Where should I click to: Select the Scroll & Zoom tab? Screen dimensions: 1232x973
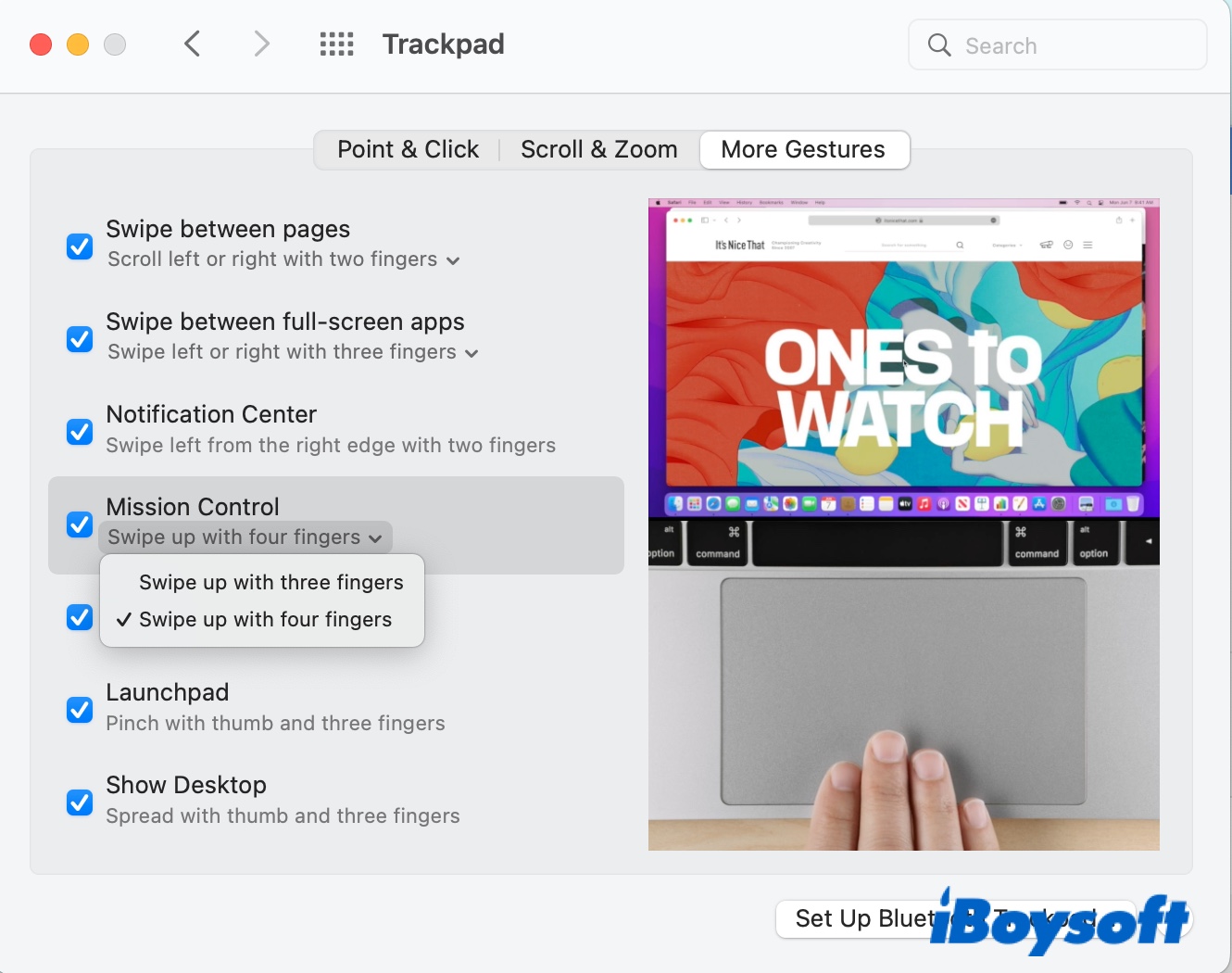598,149
